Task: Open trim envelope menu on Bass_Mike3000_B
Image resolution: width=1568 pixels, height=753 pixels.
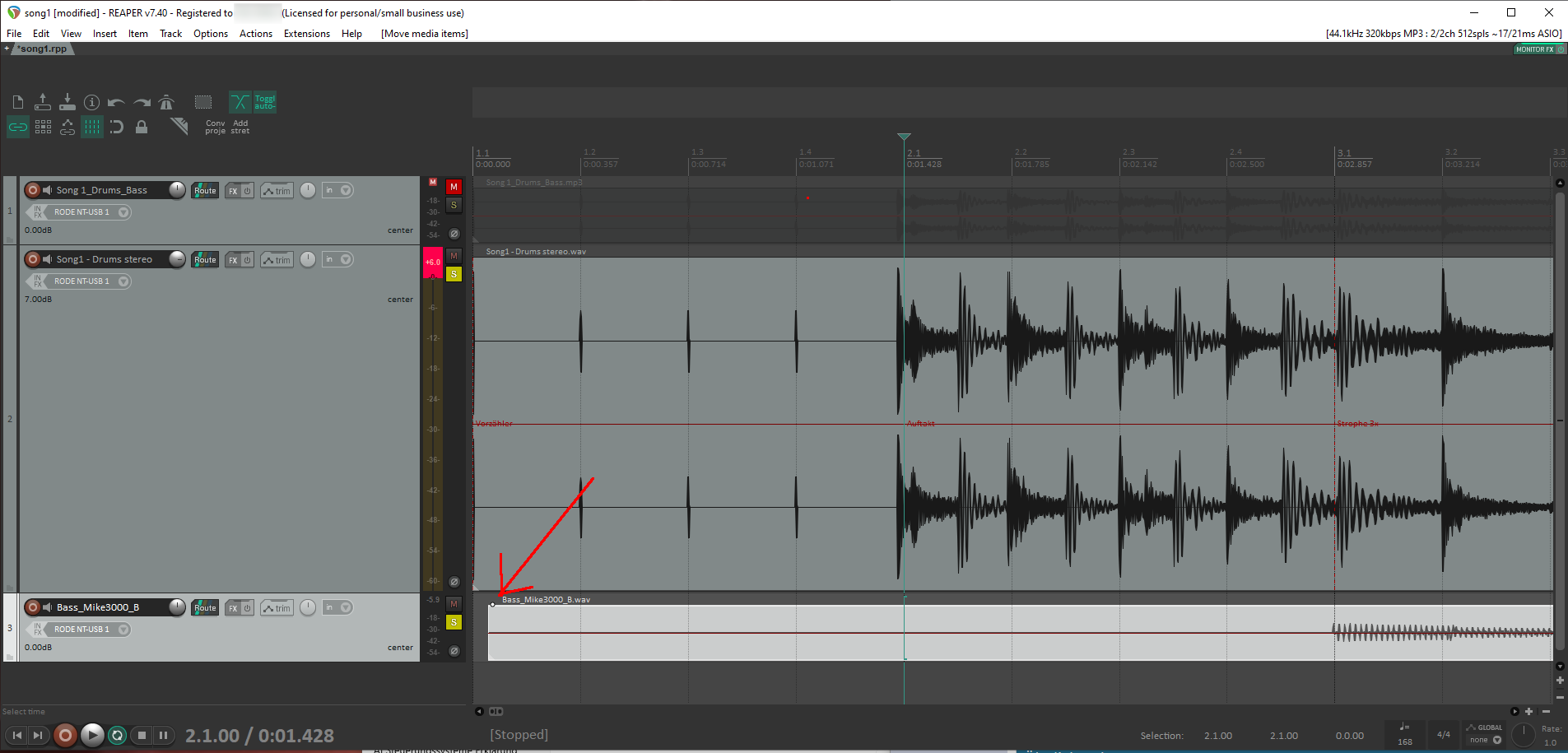Action: pyautogui.click(x=277, y=608)
